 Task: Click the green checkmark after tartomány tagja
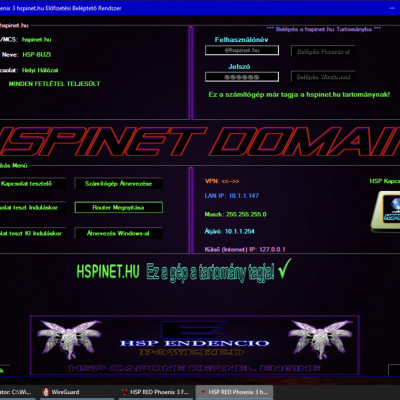(x=284, y=269)
